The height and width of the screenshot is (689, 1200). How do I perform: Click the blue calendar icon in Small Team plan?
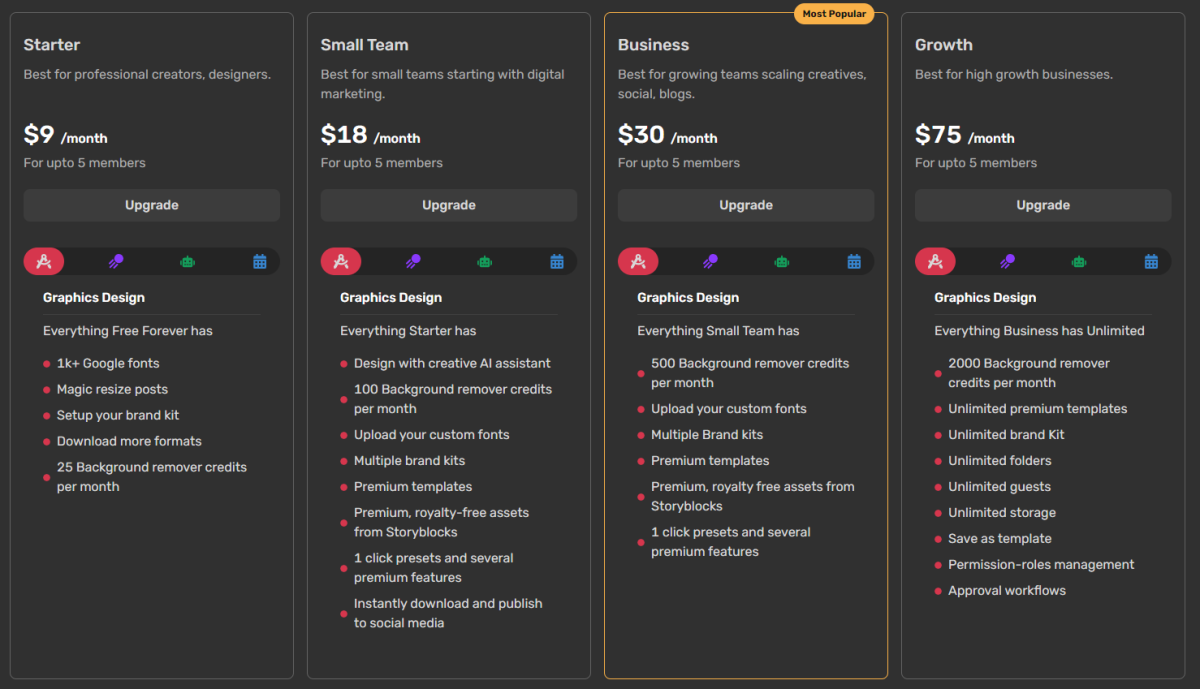pos(557,261)
